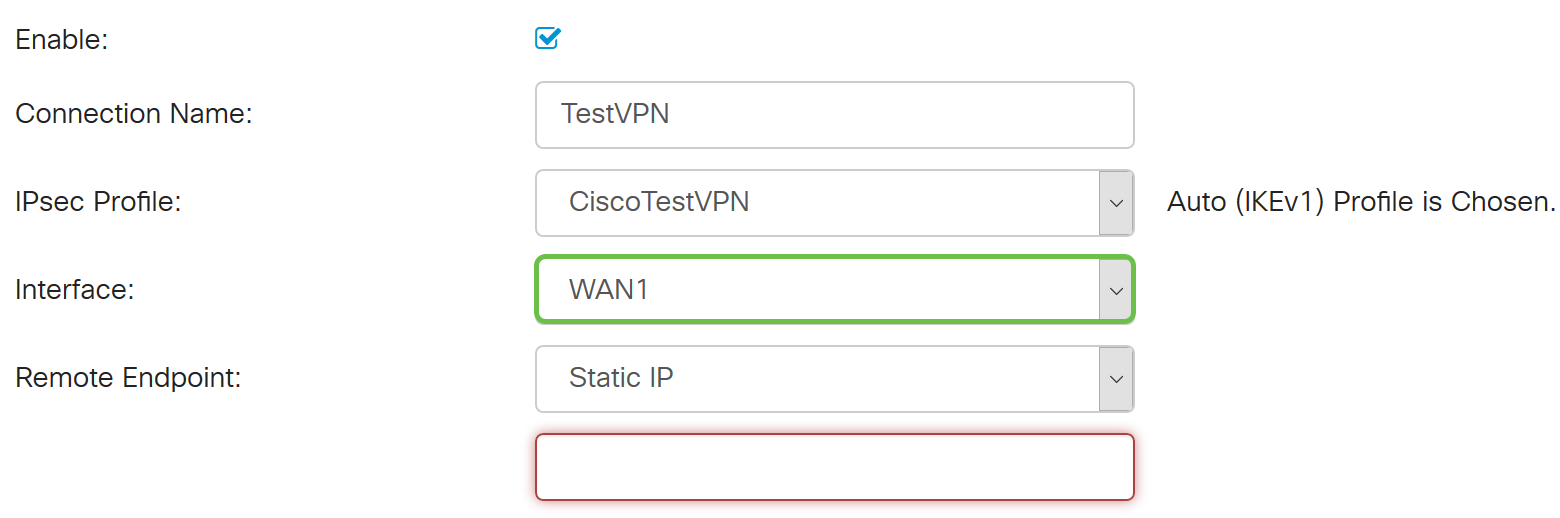This screenshot has width=1560, height=518.
Task: Select the CiscoTestVPN profile value
Action: coord(659,202)
